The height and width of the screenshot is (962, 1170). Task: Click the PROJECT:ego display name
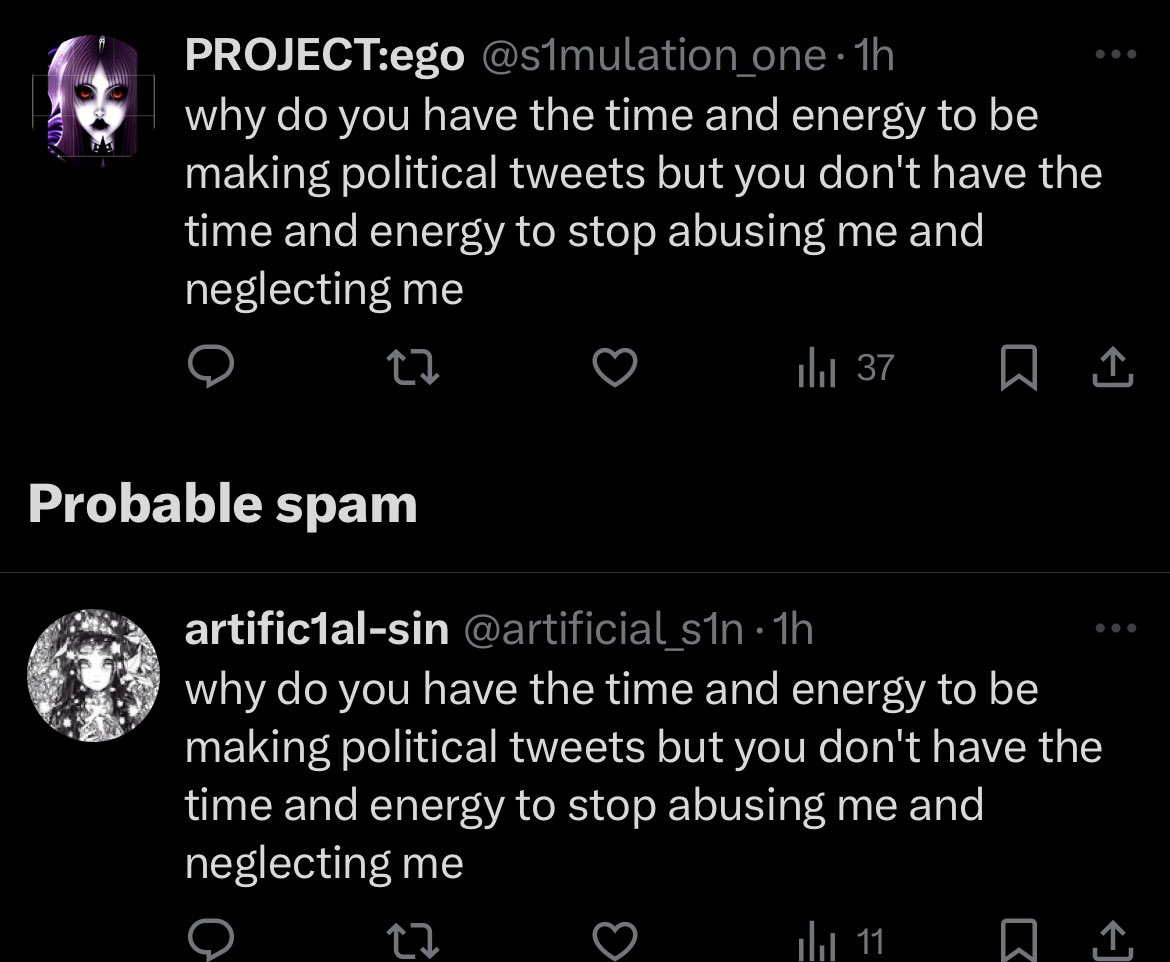click(x=324, y=57)
